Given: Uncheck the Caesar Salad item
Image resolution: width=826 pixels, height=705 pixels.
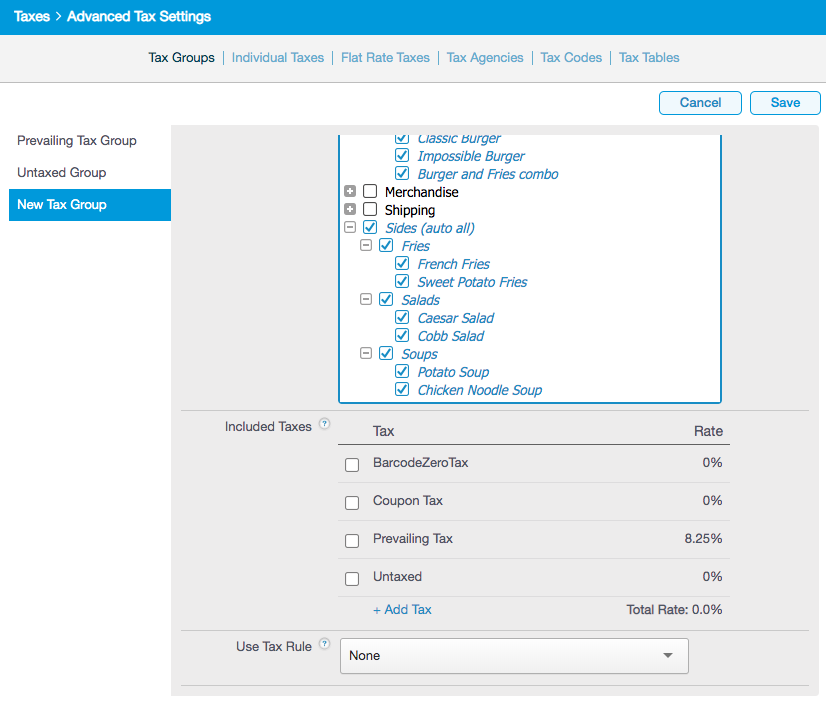Looking at the screenshot, I should click(x=402, y=318).
